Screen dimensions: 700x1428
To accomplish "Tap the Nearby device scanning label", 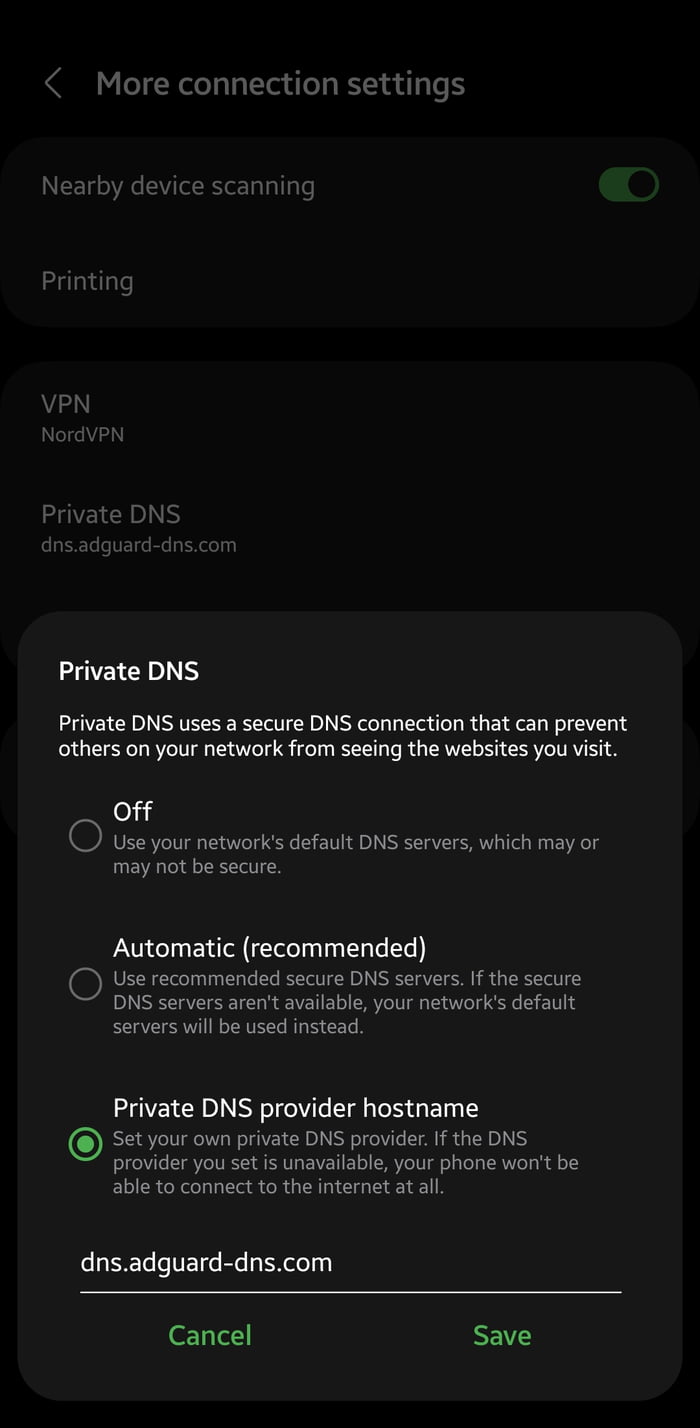I will 178,185.
